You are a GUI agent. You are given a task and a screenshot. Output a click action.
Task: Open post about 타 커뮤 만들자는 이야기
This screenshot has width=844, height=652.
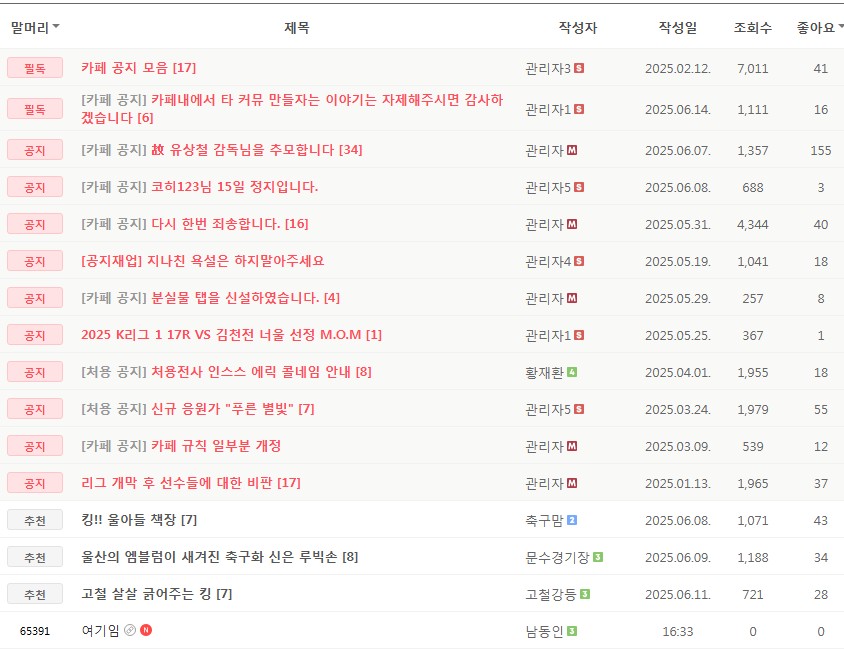point(292,108)
